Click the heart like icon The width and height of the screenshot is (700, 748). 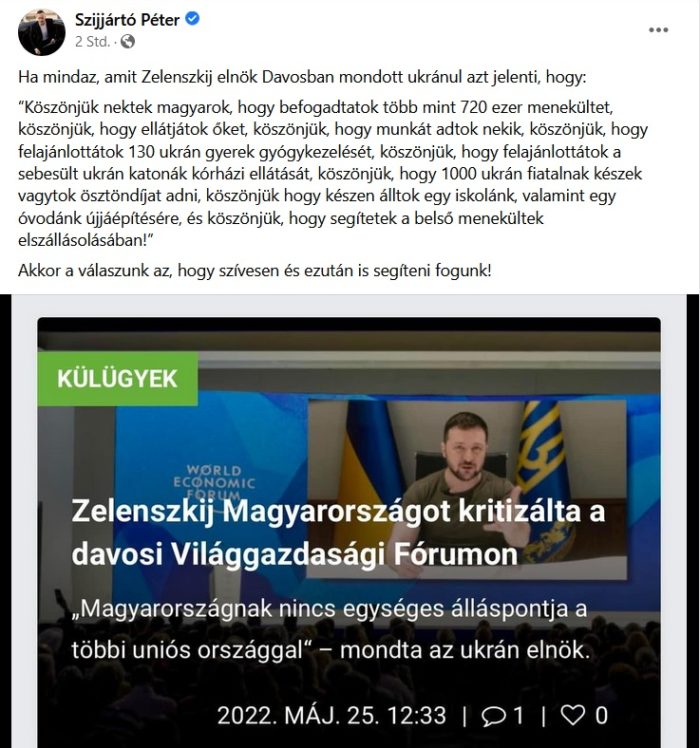573,715
